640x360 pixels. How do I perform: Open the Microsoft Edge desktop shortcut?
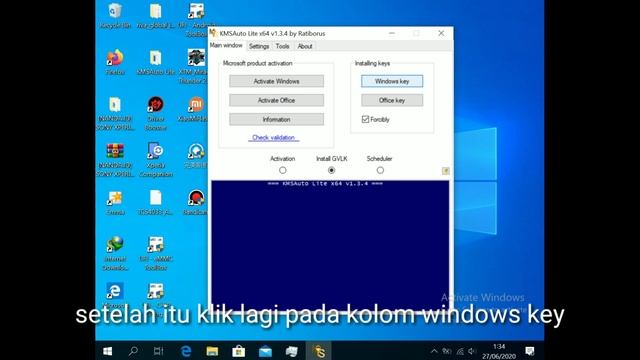pos(115,291)
